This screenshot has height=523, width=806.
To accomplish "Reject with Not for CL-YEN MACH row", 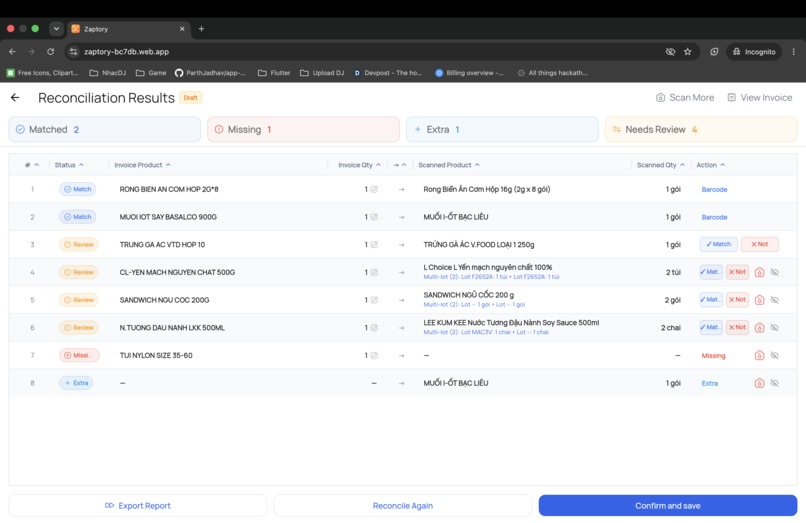I will coord(737,272).
